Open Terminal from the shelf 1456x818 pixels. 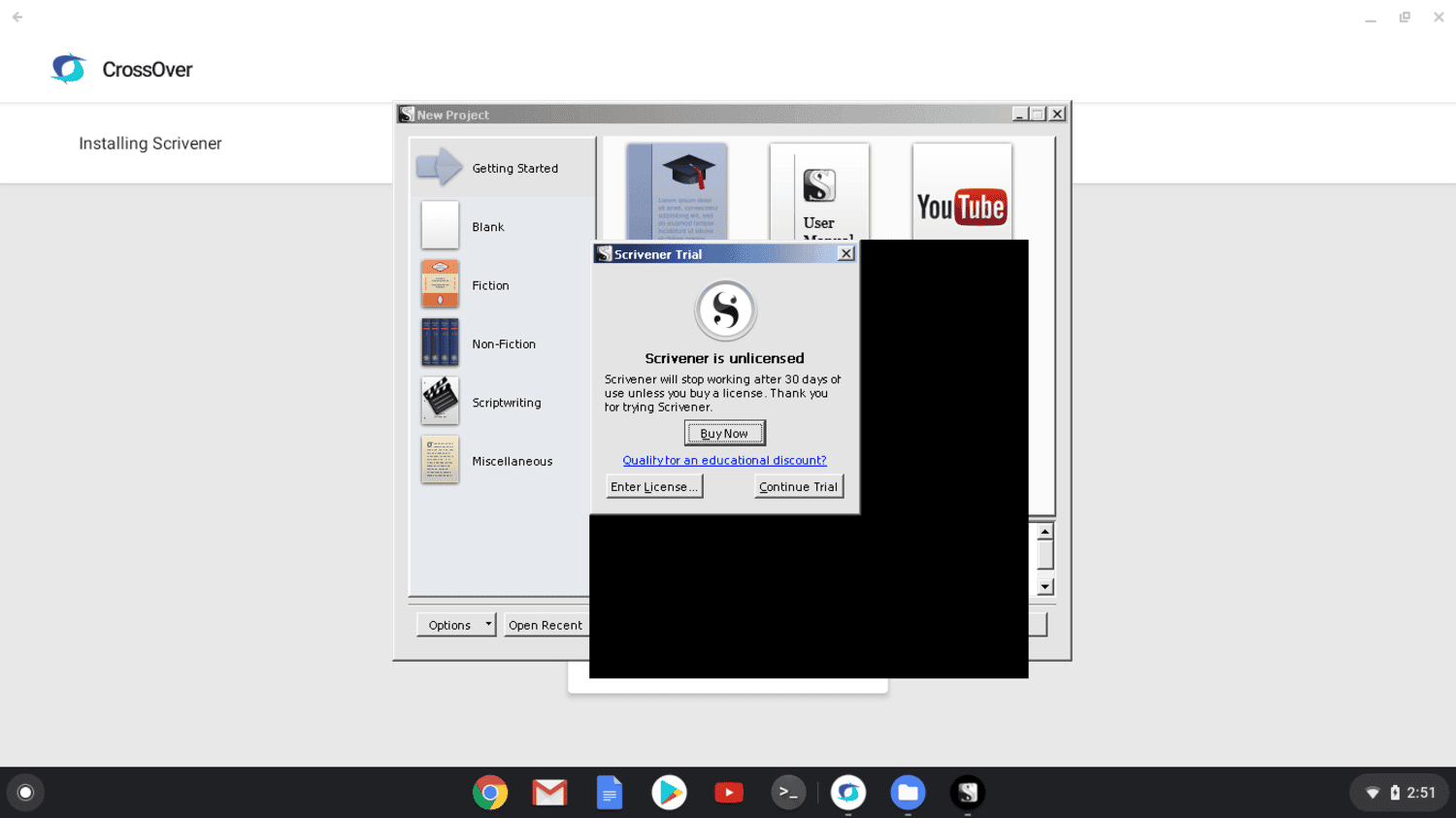tap(788, 793)
